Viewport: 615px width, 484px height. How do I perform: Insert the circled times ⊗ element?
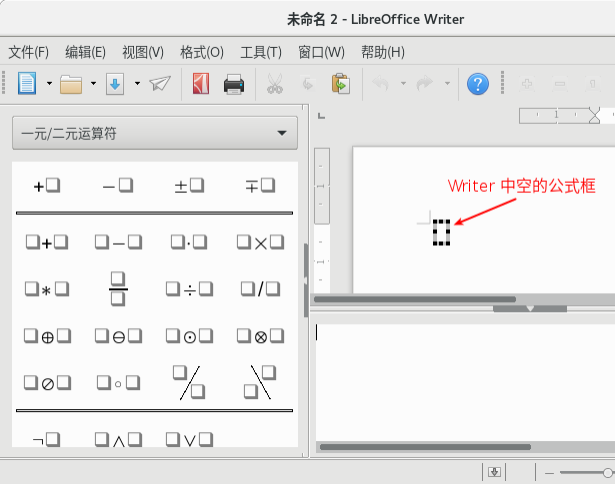260,337
